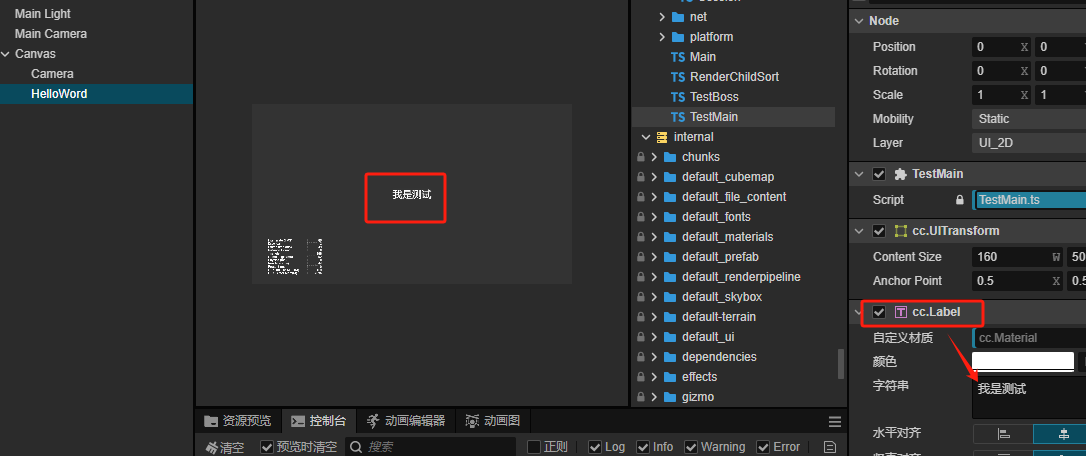Open console log file icon
The image size is (1086, 456).
click(x=830, y=447)
